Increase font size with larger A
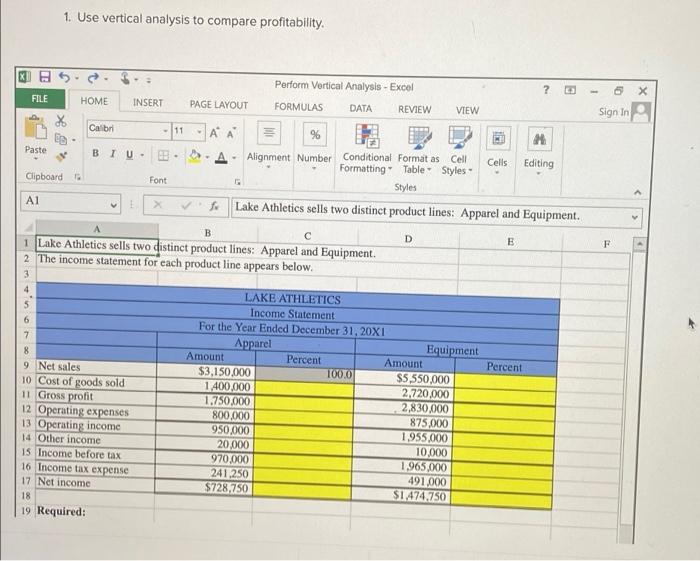 click(x=214, y=133)
